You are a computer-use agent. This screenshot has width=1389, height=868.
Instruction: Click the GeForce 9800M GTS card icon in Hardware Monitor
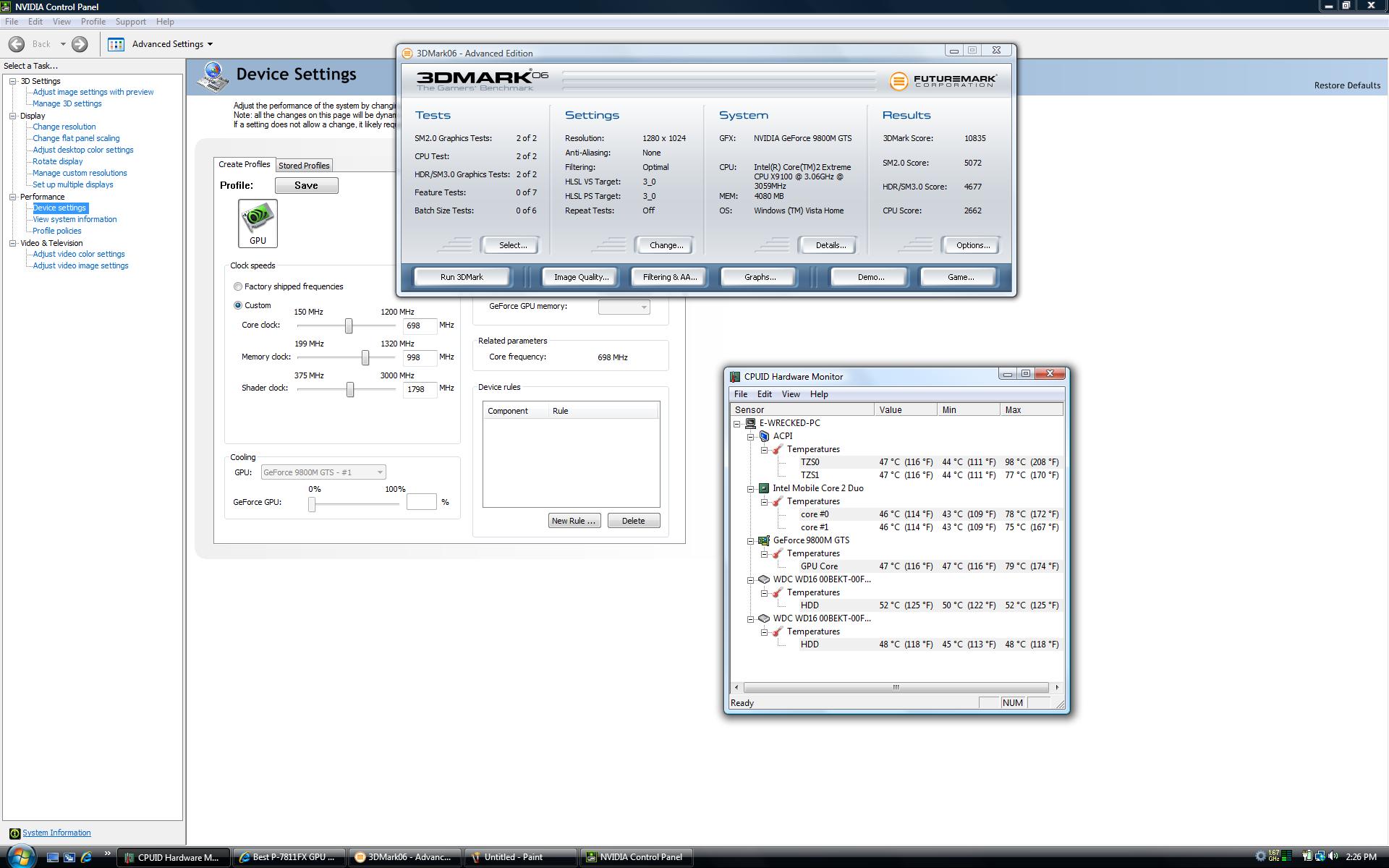[764, 540]
